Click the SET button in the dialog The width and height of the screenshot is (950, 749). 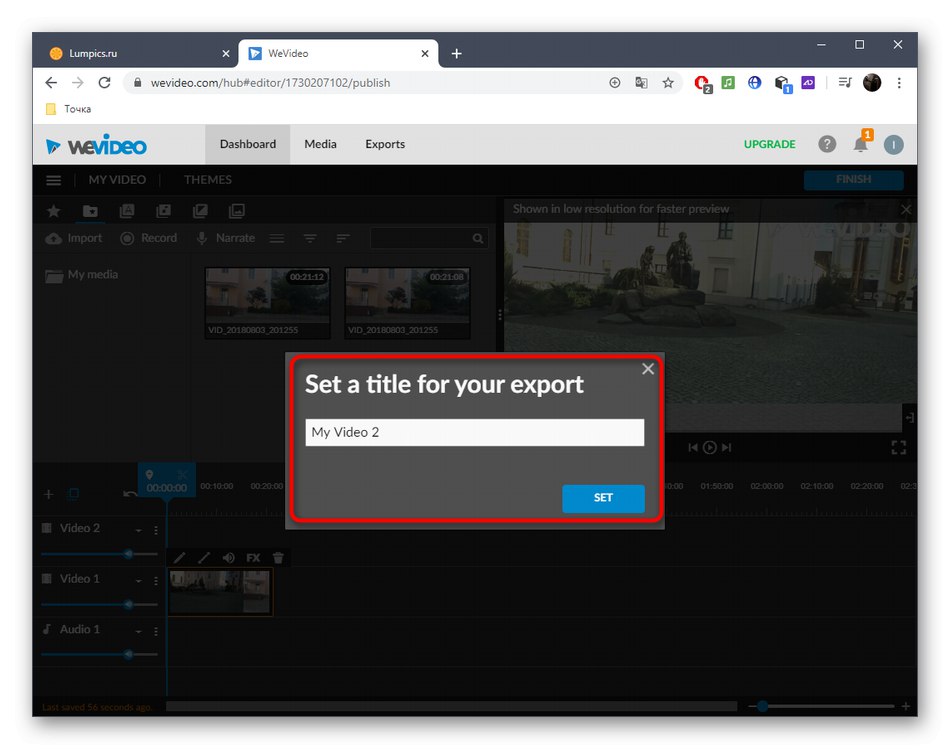tap(603, 498)
